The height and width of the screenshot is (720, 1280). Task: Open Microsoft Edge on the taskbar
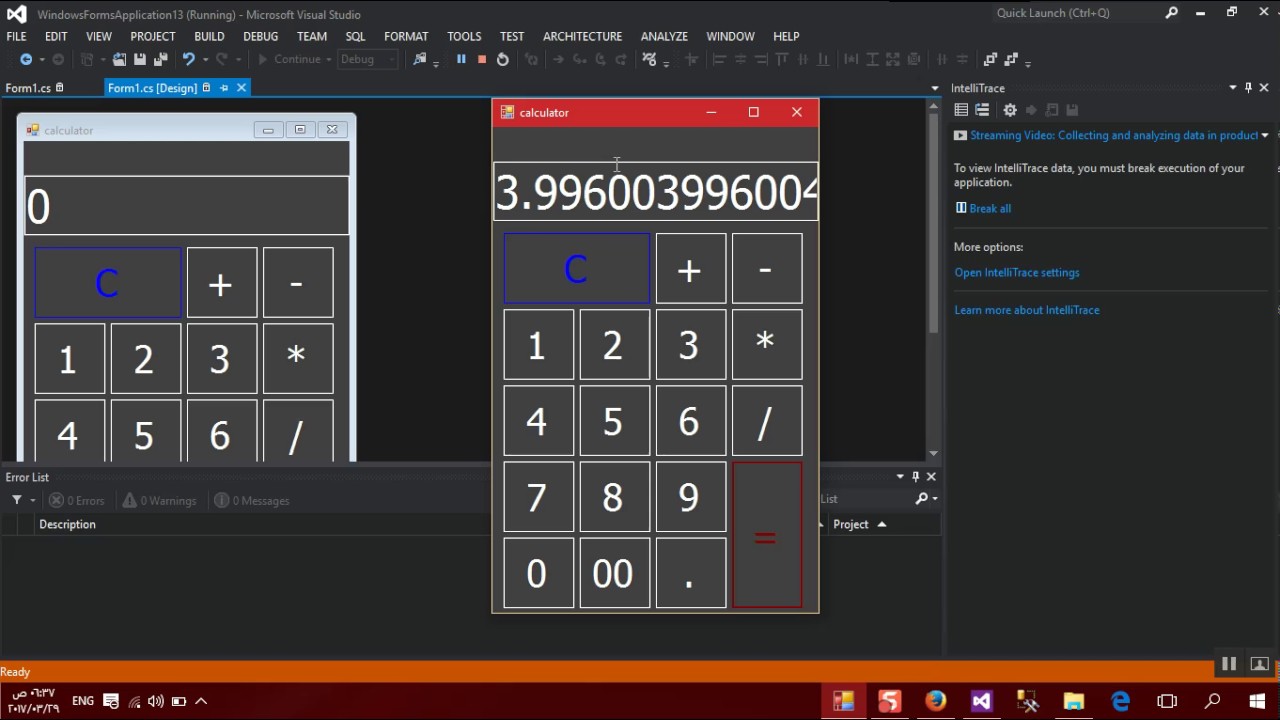(1120, 701)
